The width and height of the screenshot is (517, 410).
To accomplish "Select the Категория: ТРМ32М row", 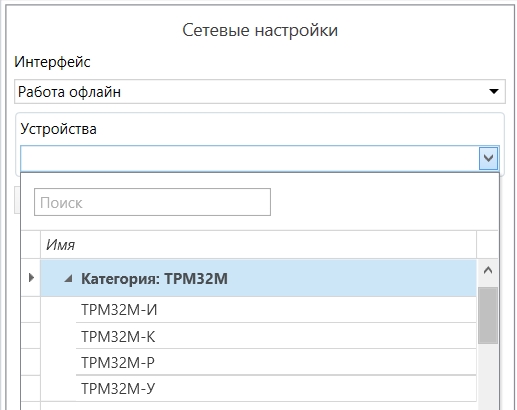I will coord(258,279).
